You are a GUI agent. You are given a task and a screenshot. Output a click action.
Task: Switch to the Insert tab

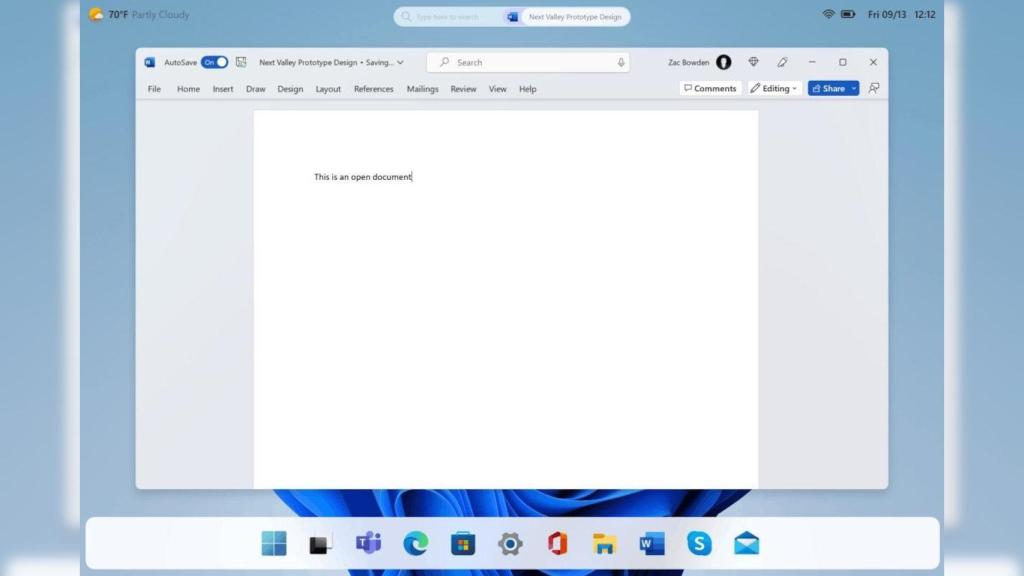[x=223, y=89]
